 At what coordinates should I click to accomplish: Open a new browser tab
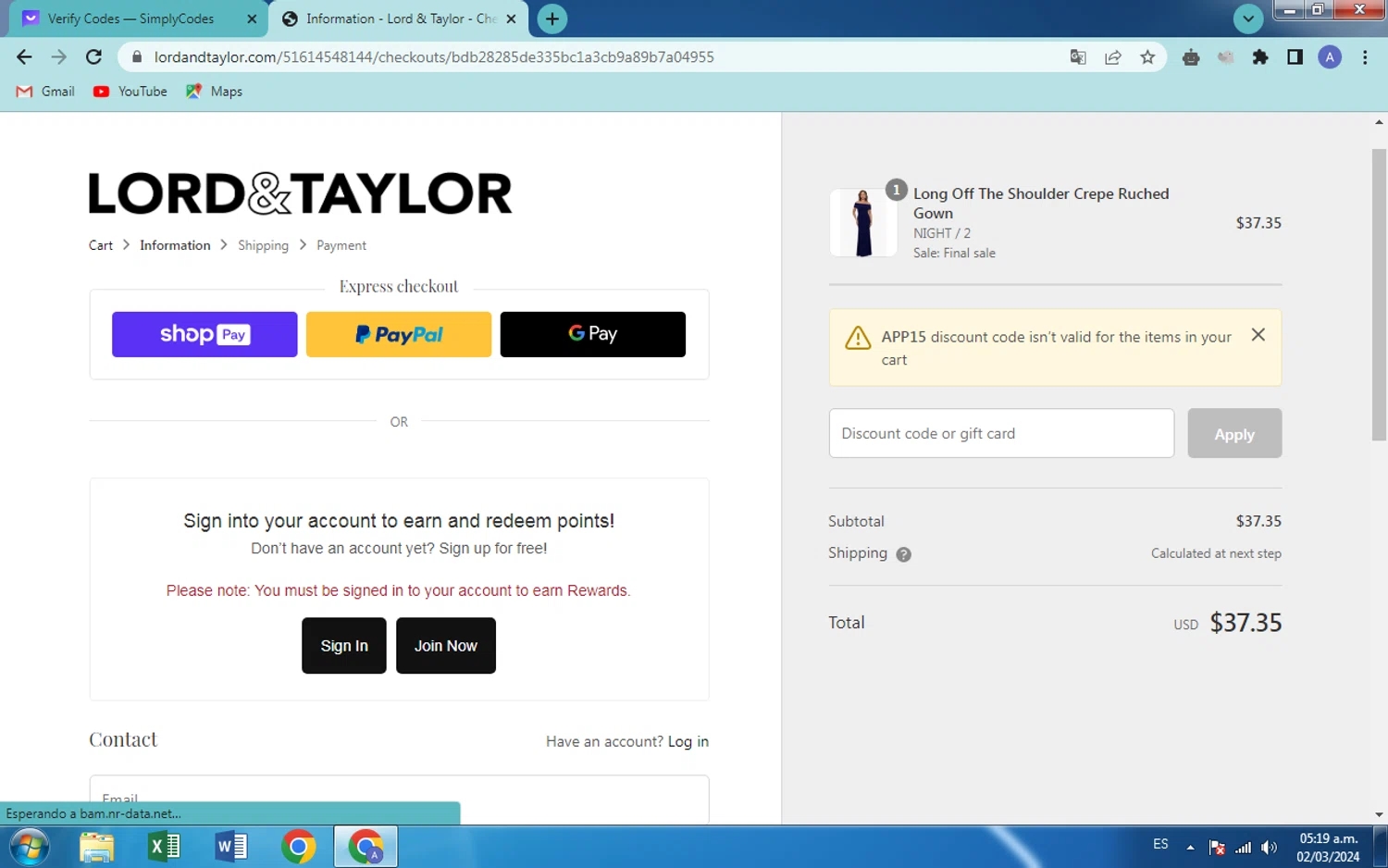[552, 19]
